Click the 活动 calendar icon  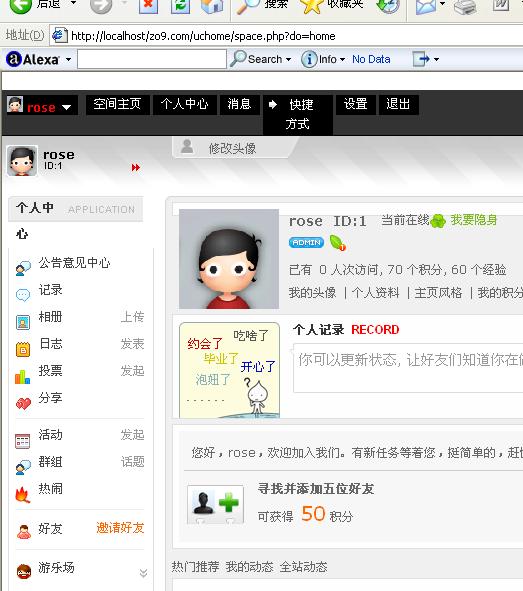[23, 441]
